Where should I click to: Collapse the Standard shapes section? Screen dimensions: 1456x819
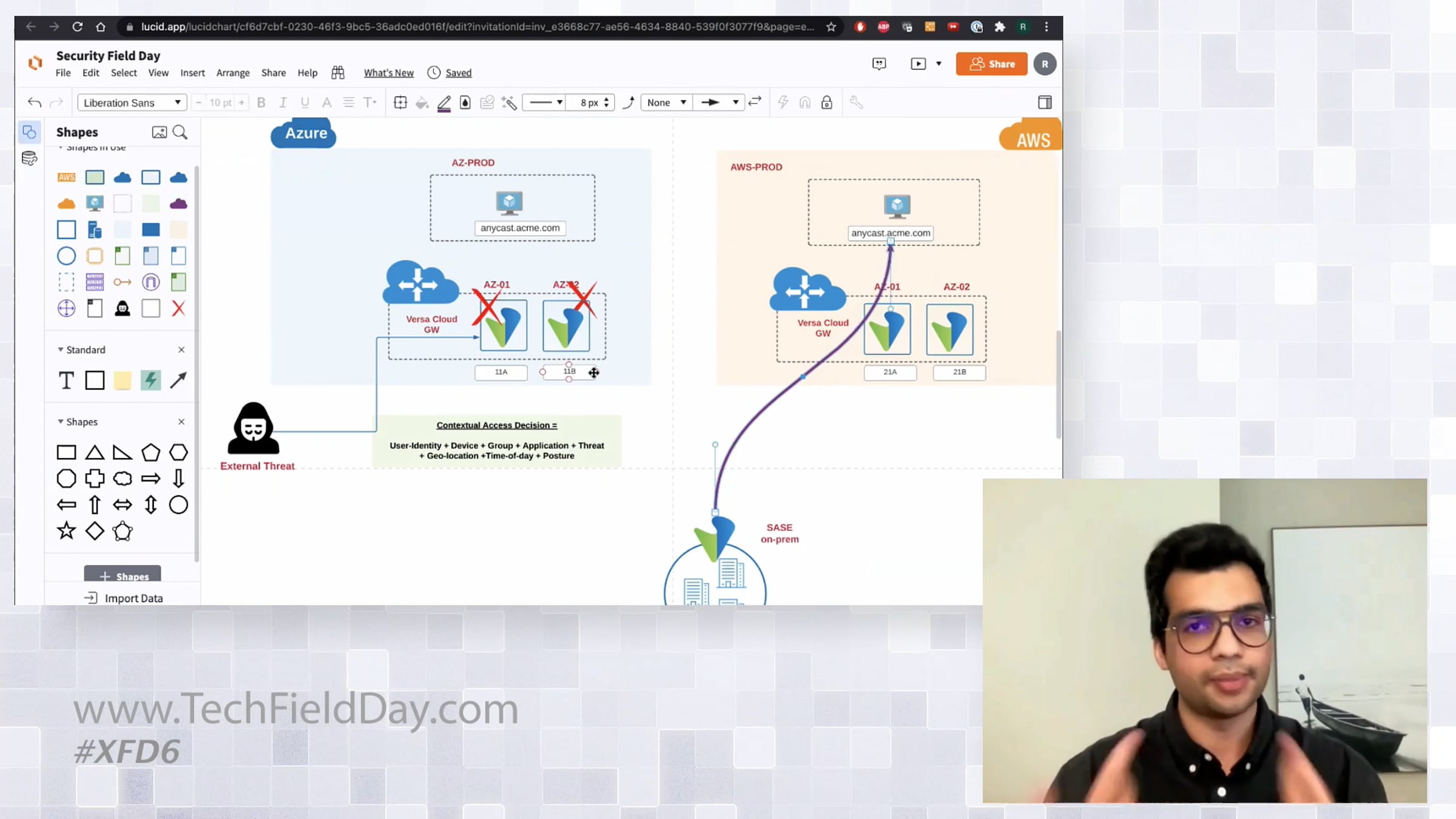click(61, 349)
